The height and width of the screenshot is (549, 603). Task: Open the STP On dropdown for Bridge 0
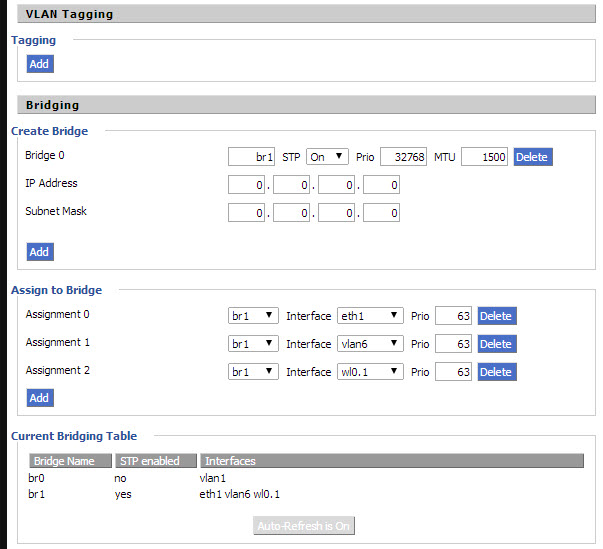pos(327,157)
